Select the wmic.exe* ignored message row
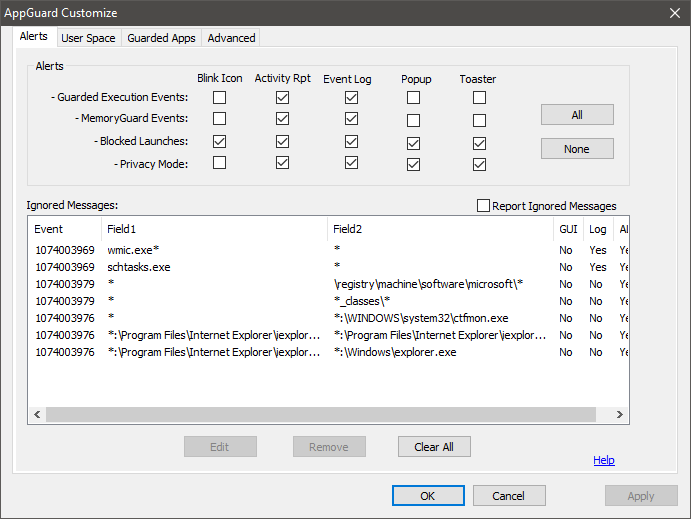This screenshot has width=691, height=519. [329, 250]
